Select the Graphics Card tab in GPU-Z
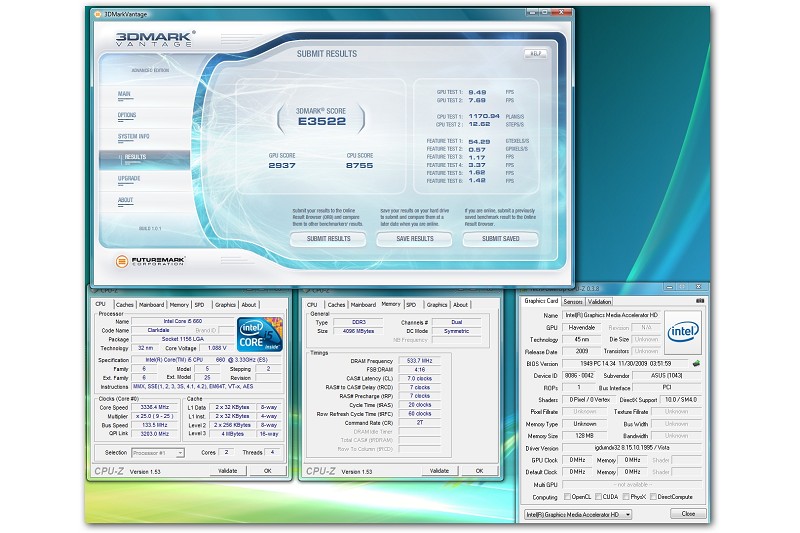Screen dimensions: 800x533 [x=541, y=300]
